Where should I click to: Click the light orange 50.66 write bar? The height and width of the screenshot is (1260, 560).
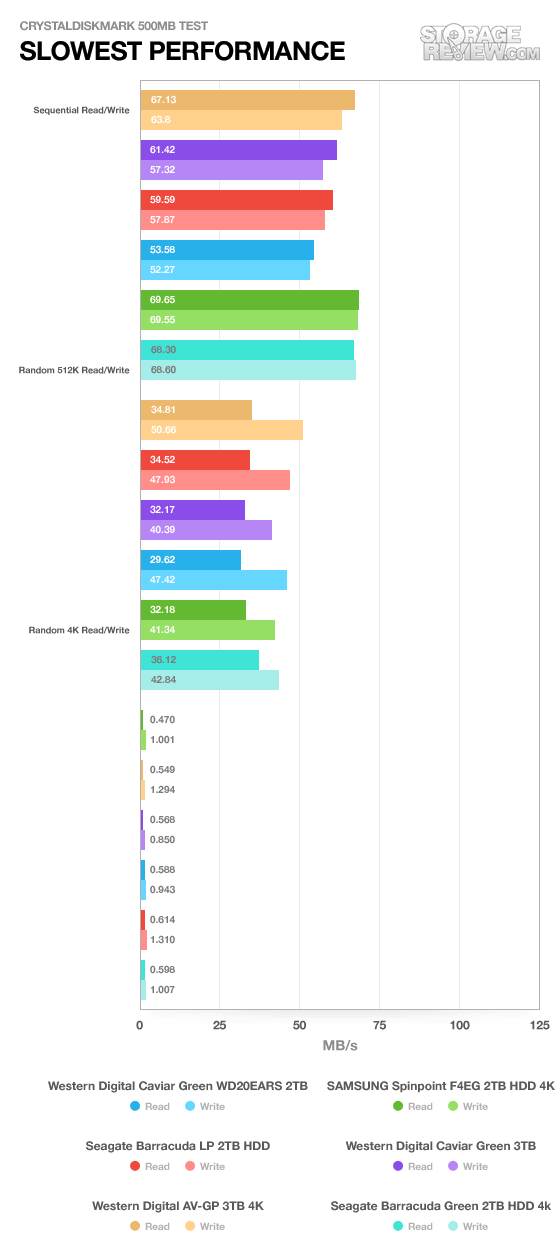click(x=221, y=430)
